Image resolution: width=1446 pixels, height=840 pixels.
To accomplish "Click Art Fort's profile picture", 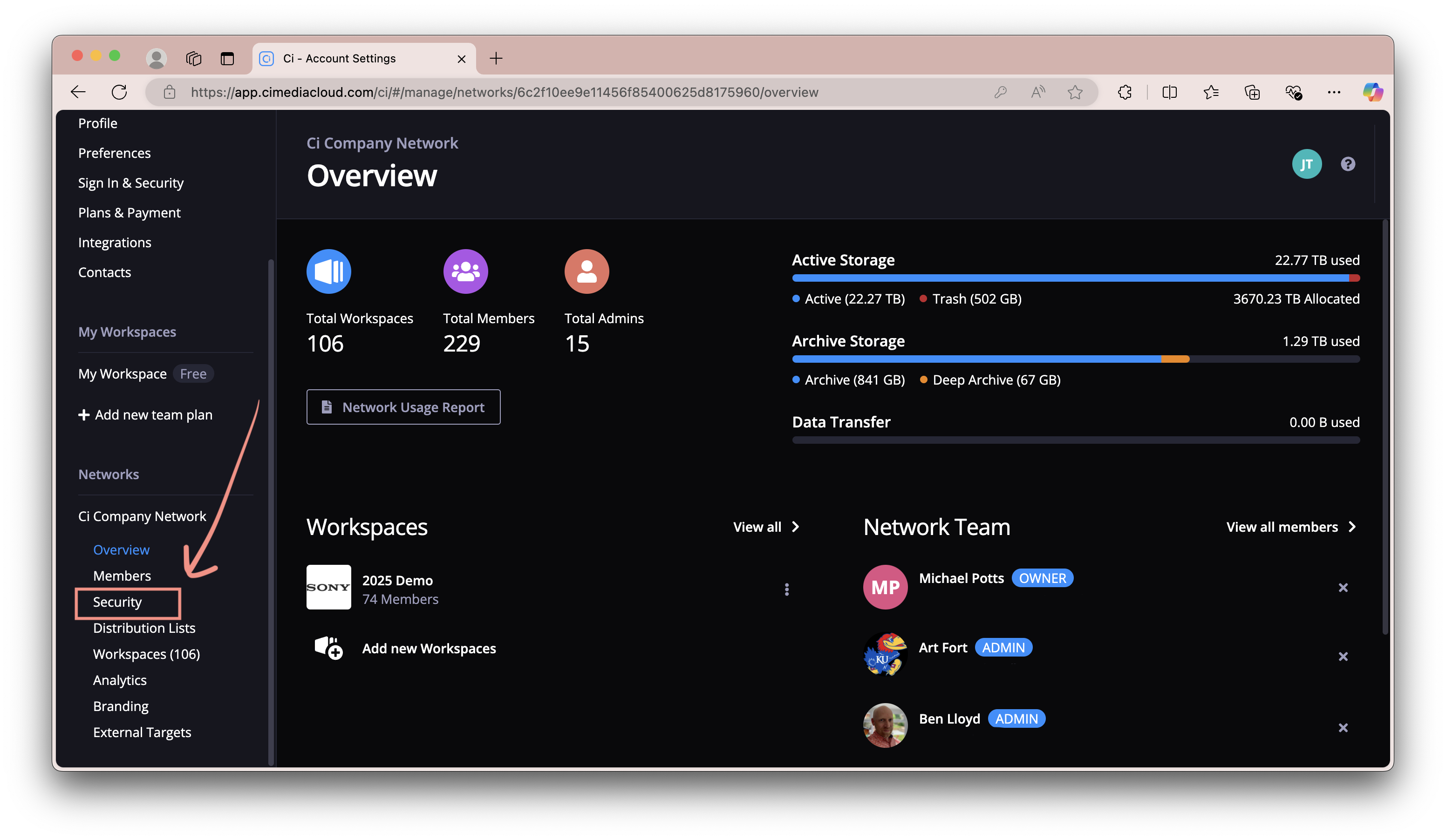I will 886,654.
